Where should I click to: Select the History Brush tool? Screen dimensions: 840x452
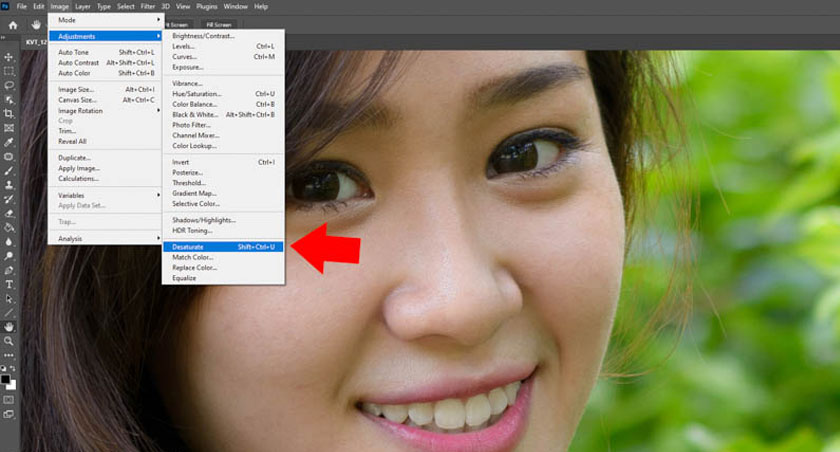pyautogui.click(x=9, y=199)
